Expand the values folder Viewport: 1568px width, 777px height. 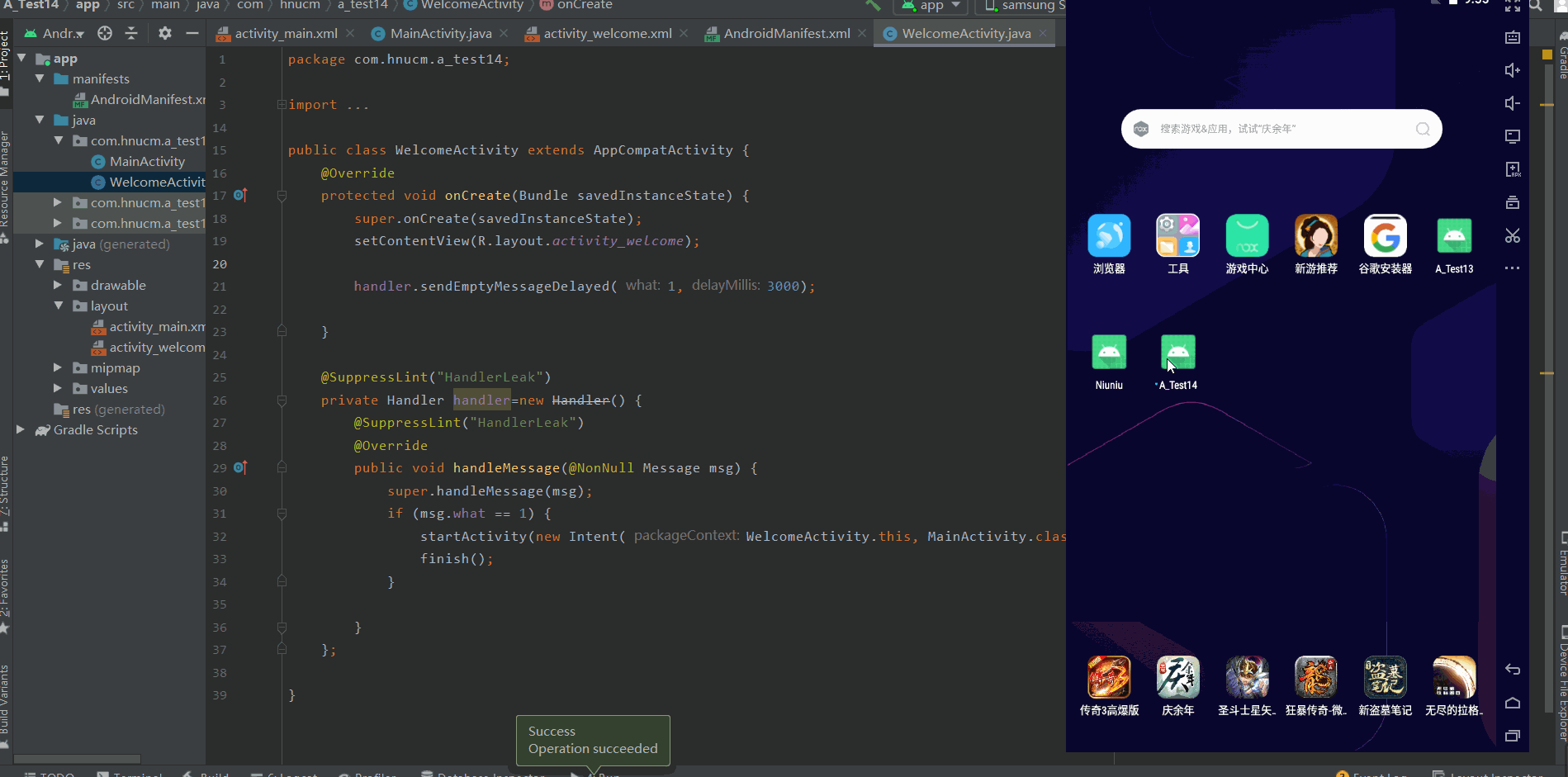[58, 388]
